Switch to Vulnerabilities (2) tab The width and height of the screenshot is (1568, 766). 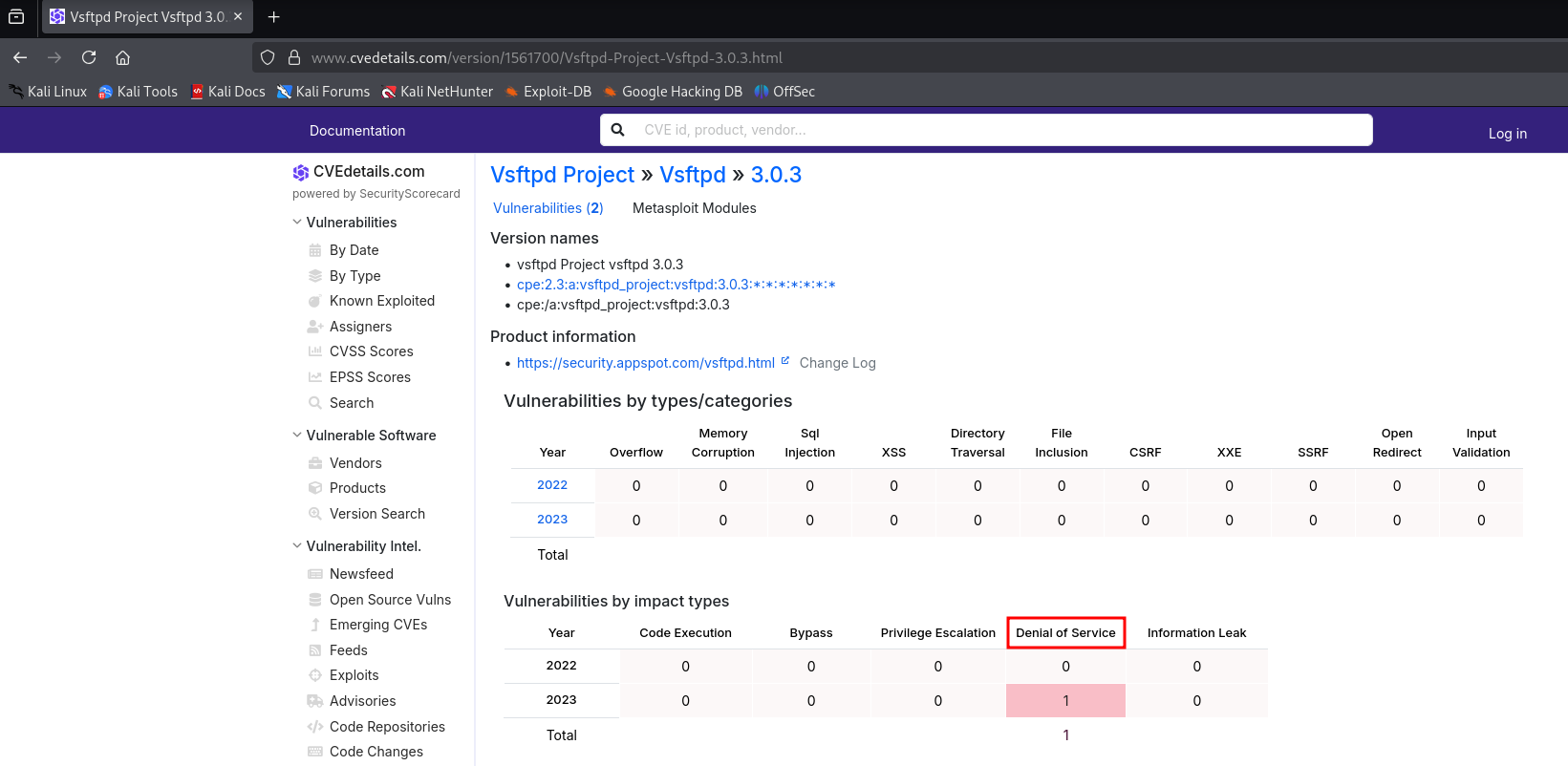(x=548, y=208)
